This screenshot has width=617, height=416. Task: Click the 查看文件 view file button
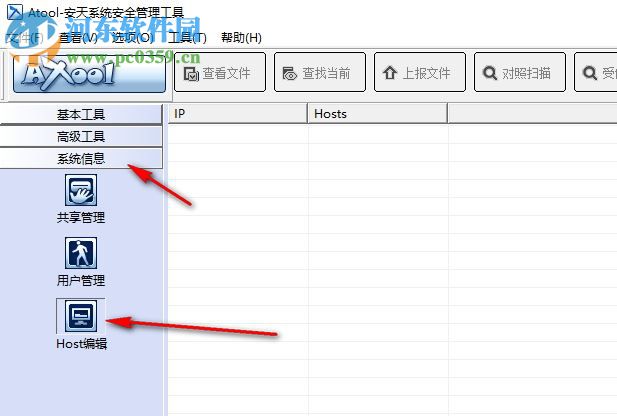tap(220, 72)
